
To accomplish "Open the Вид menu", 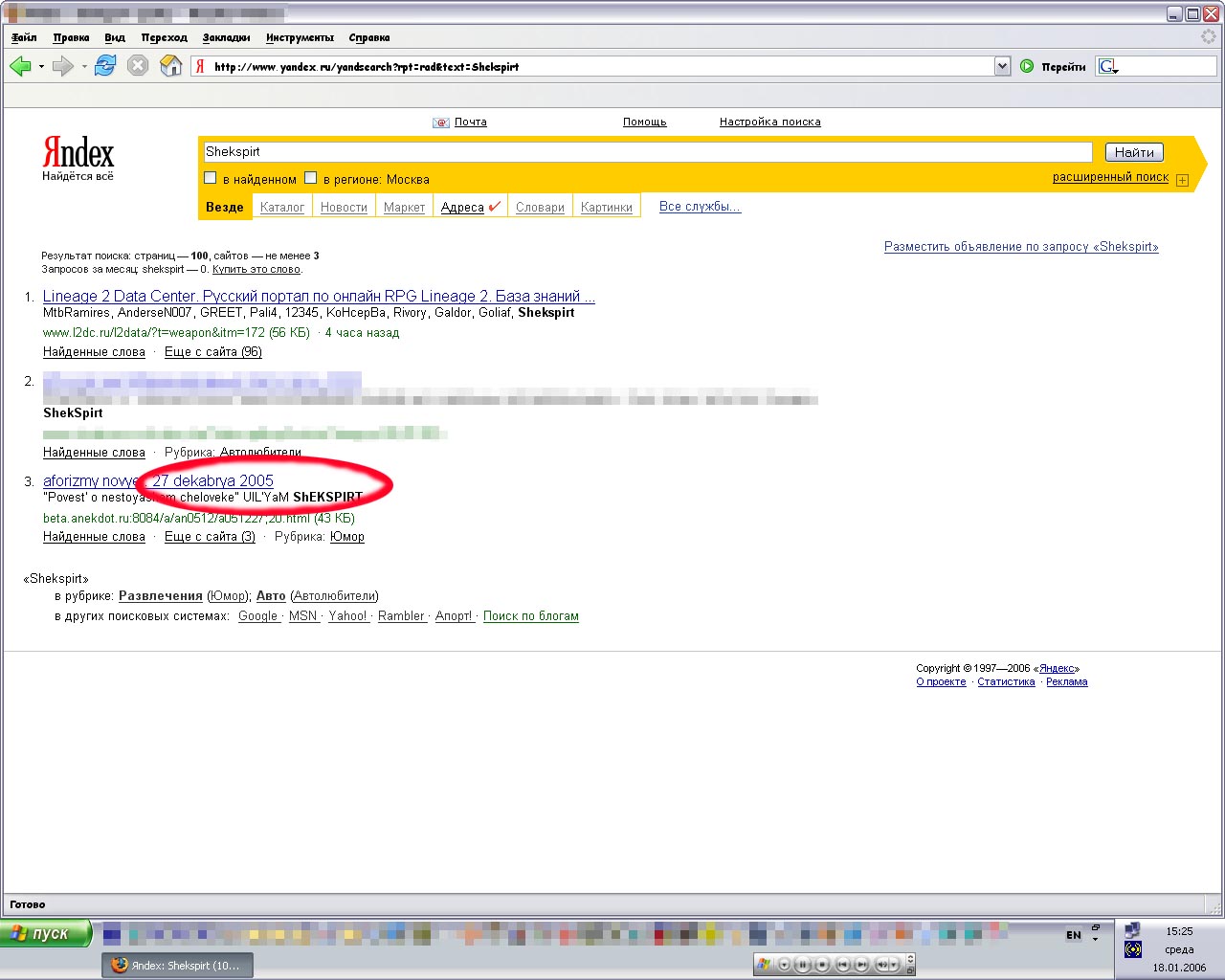I will coord(115,37).
